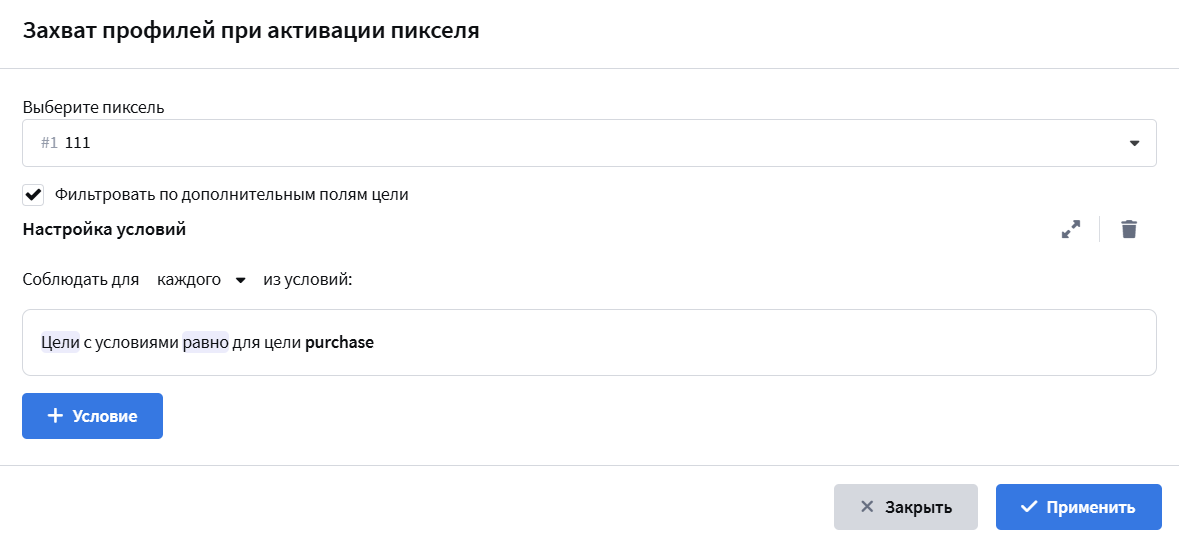
Task: Select the pixel field showing 111
Action: 589,143
